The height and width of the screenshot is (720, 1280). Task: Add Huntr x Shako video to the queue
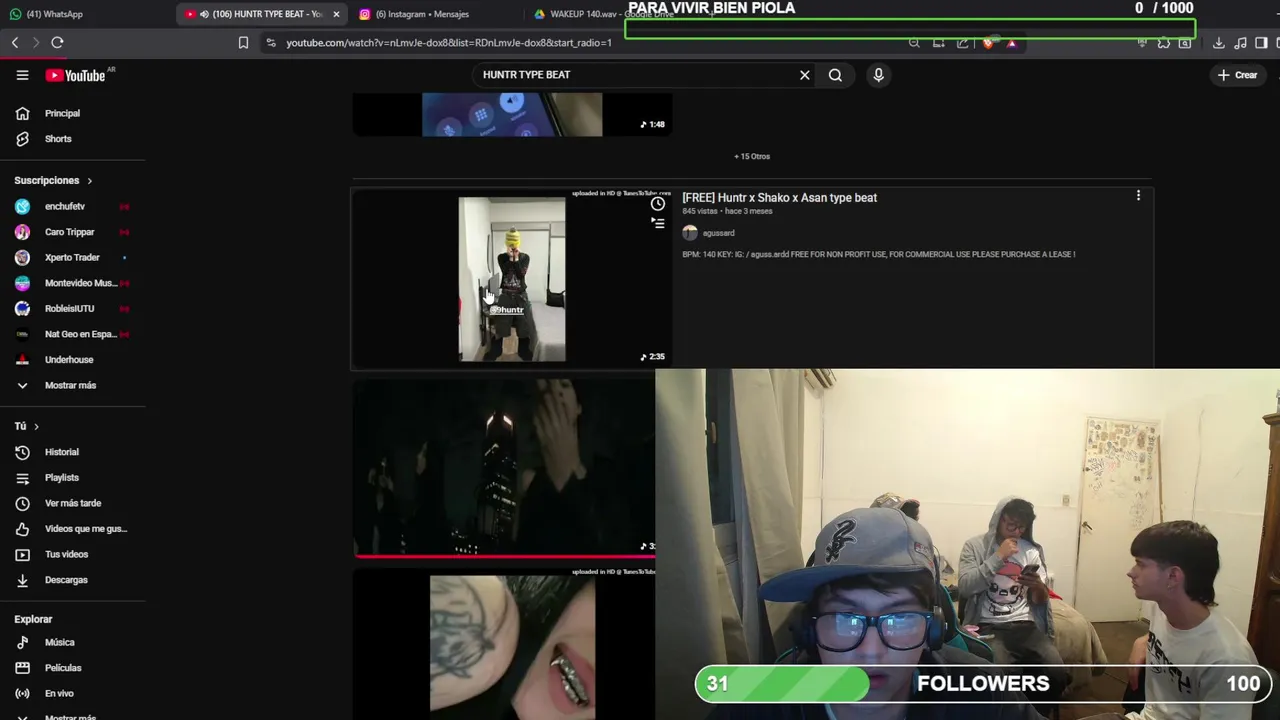pos(657,223)
